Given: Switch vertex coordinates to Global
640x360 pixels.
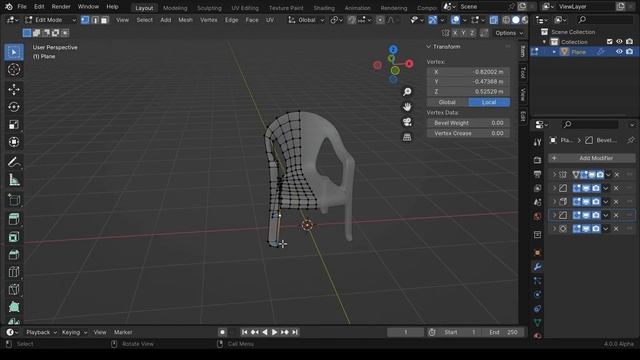Looking at the screenshot, I should 447,102.
